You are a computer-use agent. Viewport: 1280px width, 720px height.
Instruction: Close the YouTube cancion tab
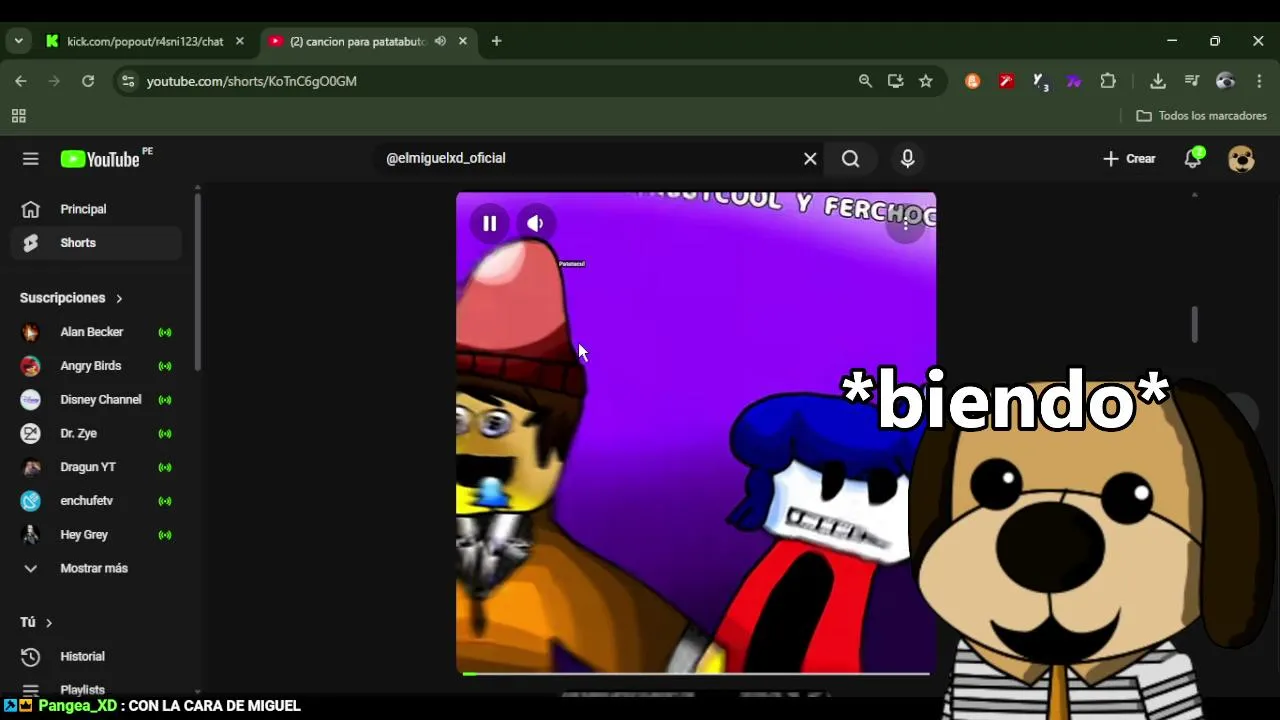click(462, 41)
